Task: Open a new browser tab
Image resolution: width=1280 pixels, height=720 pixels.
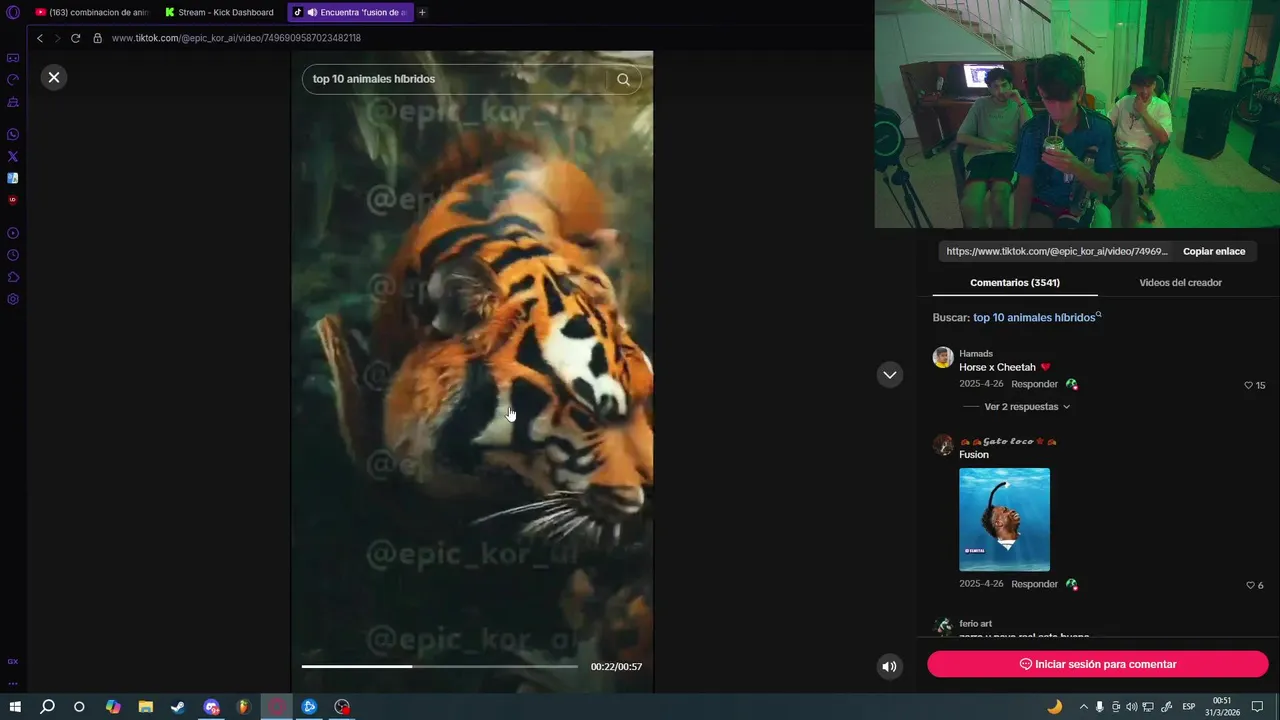Action: pyautogui.click(x=422, y=12)
